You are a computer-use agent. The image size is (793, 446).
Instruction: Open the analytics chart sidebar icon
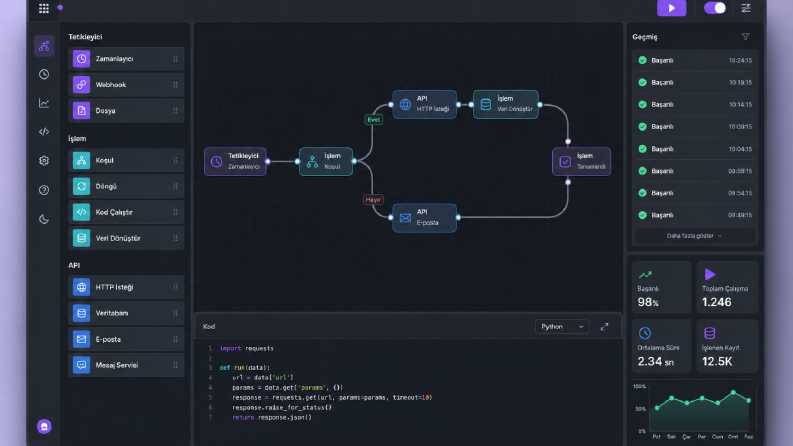pyautogui.click(x=44, y=103)
